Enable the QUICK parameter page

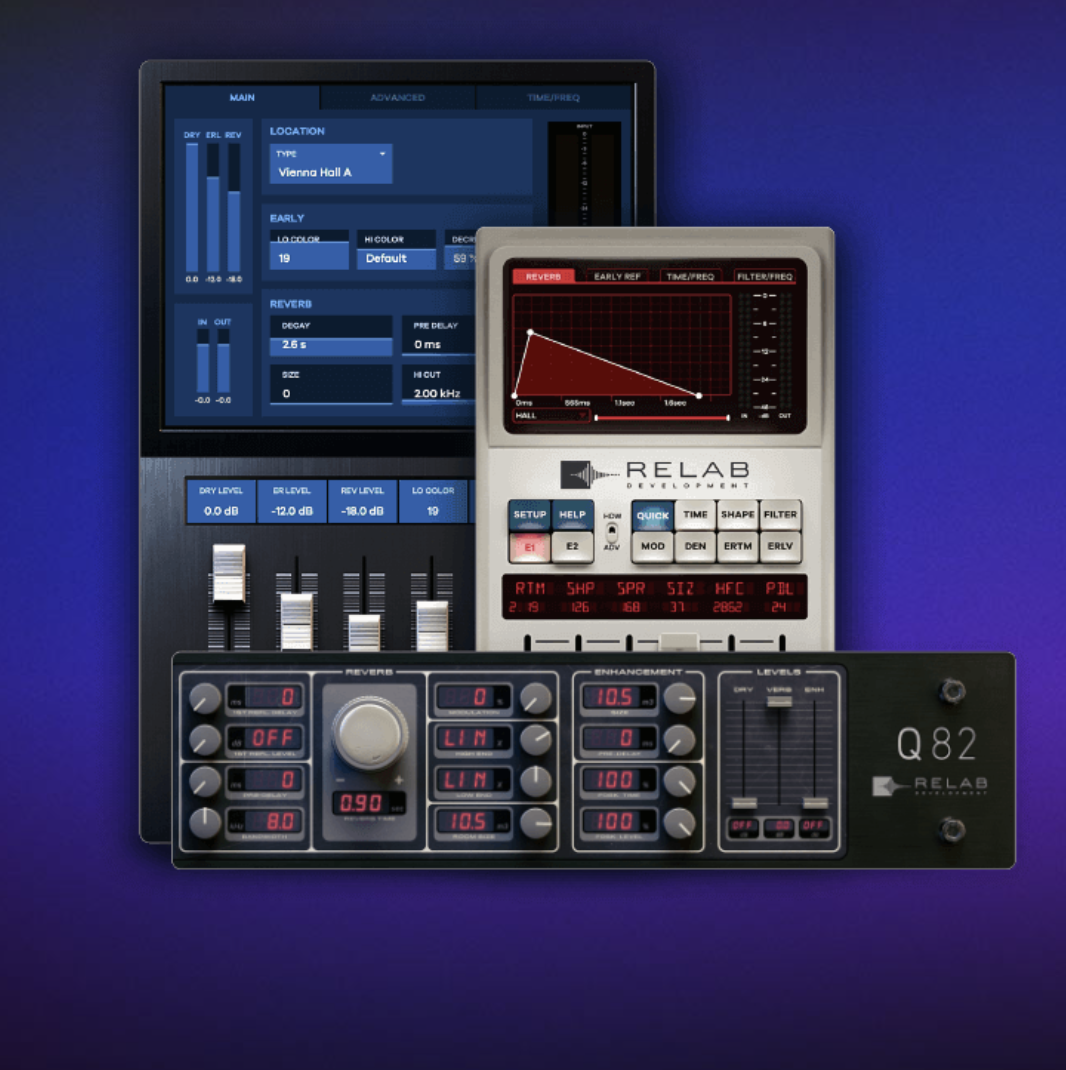(x=652, y=515)
